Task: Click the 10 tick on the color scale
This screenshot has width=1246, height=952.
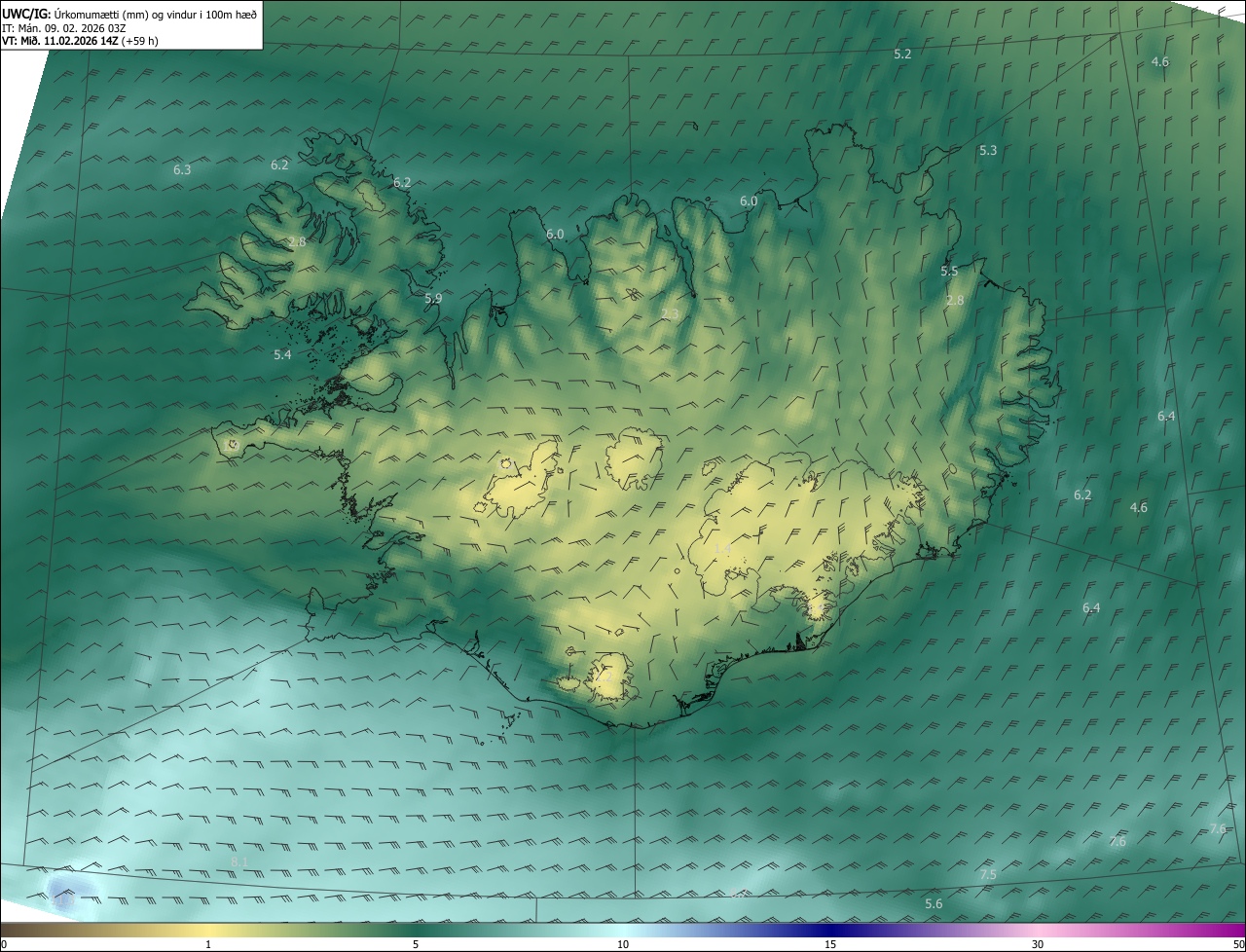Action: point(623,944)
